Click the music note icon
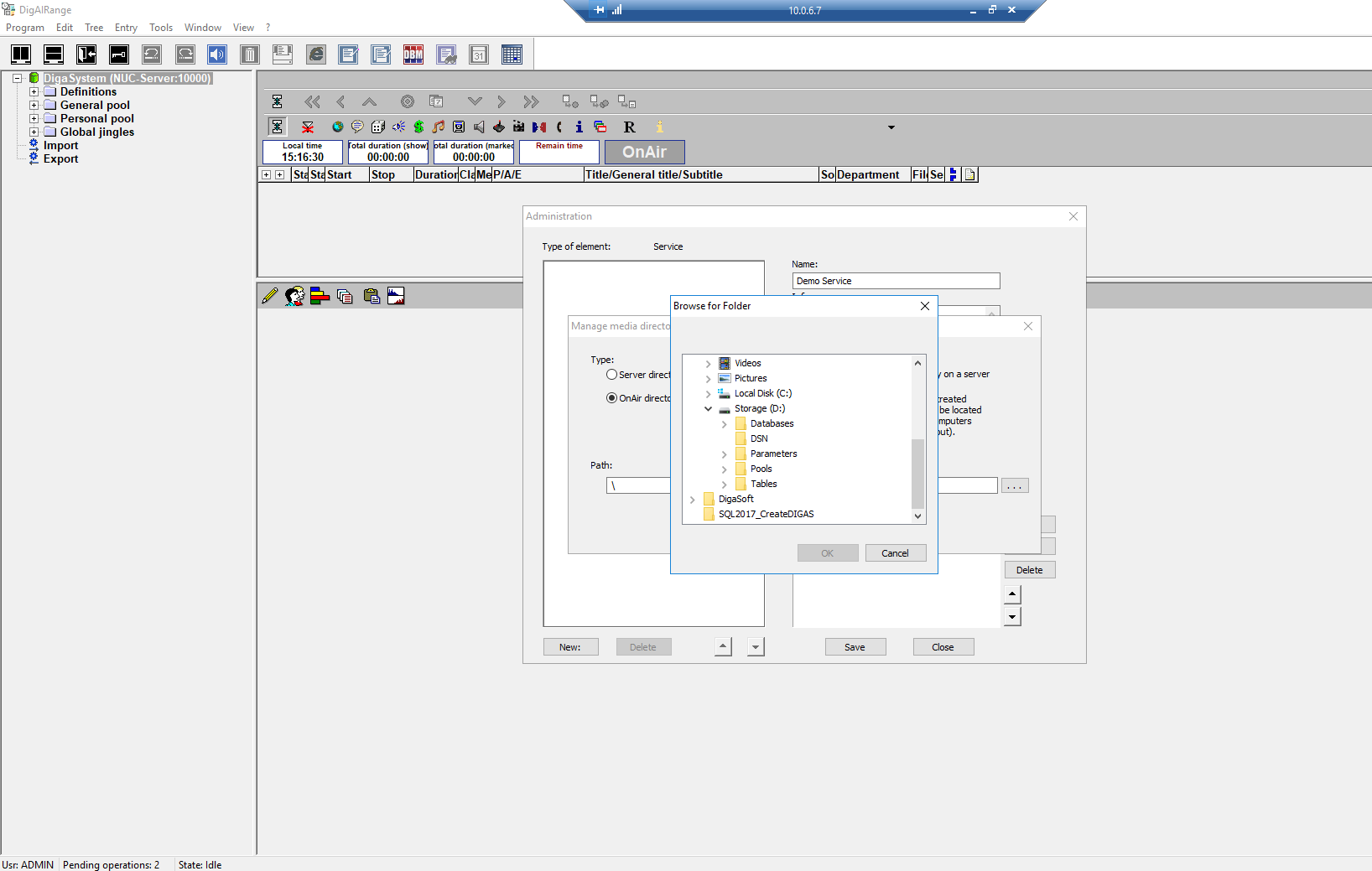This screenshot has width=1372, height=871. 439,127
